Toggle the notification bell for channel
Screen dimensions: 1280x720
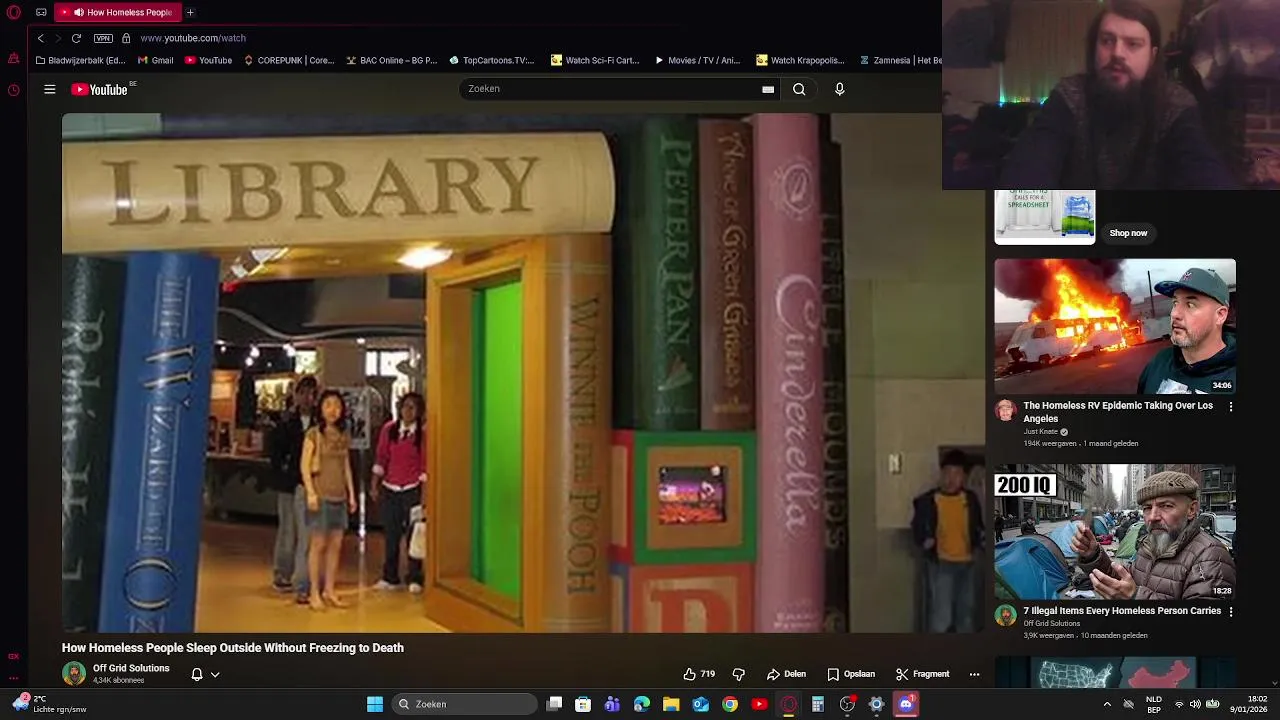[x=197, y=674]
